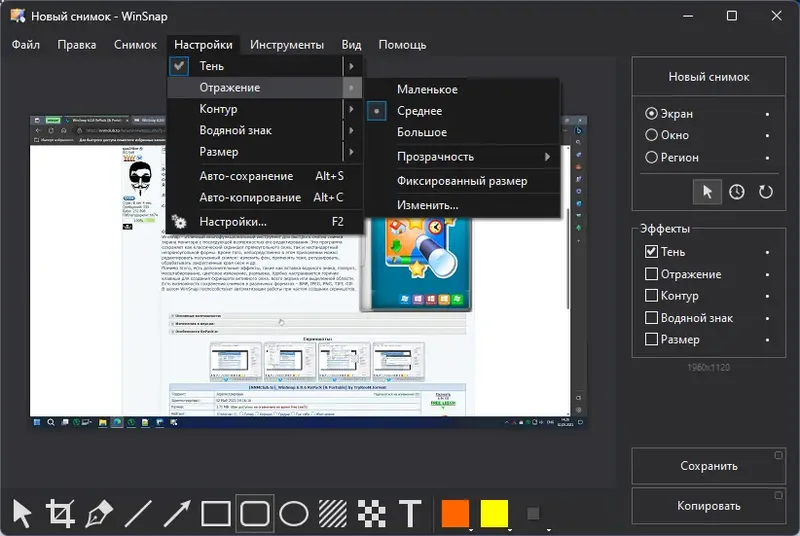
Task: Open the Инструменты menu
Action: click(x=287, y=45)
